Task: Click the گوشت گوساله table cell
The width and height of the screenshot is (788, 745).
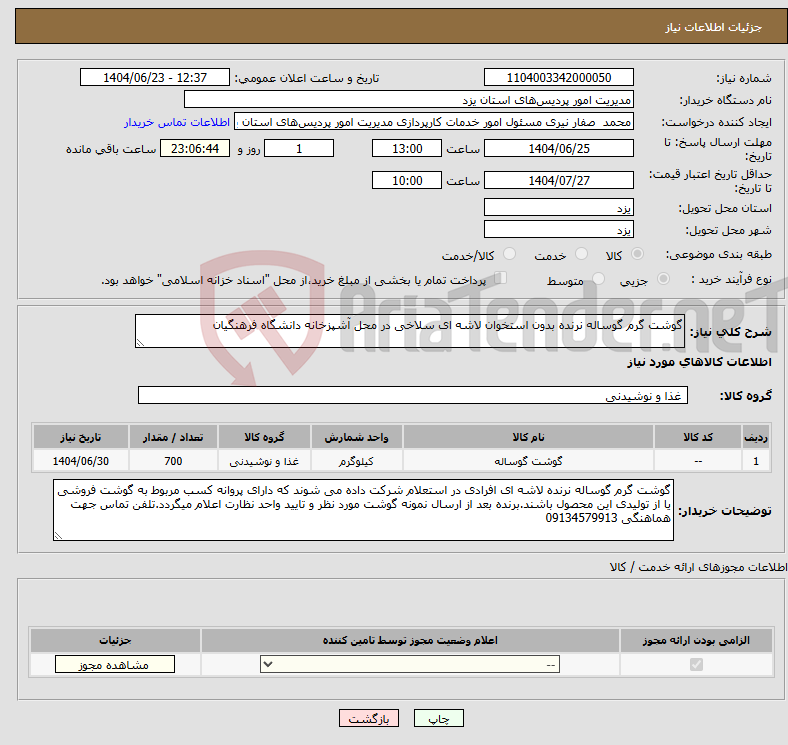Action: coord(528,461)
